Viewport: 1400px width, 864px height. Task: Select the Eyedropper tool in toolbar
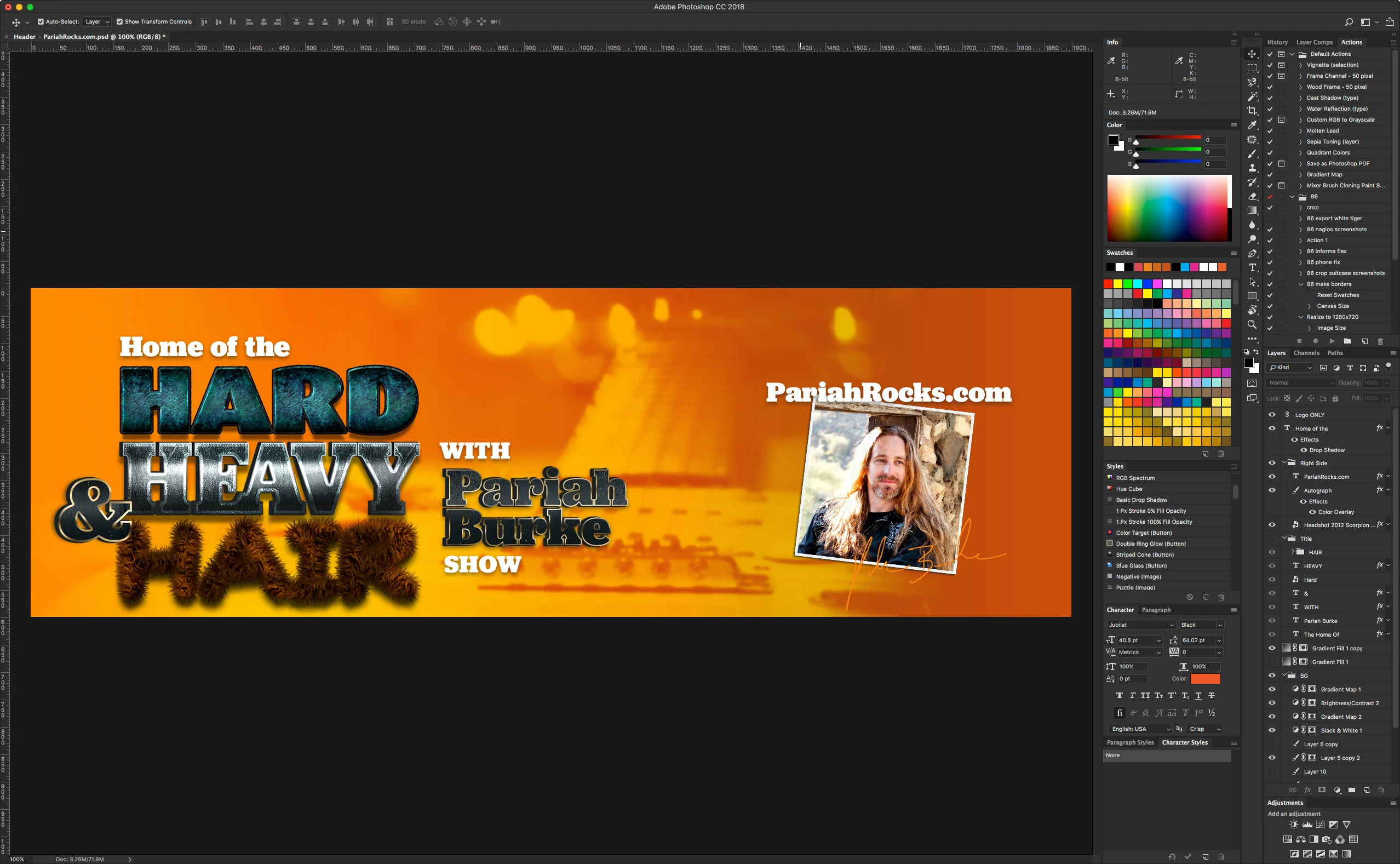pyautogui.click(x=1252, y=125)
